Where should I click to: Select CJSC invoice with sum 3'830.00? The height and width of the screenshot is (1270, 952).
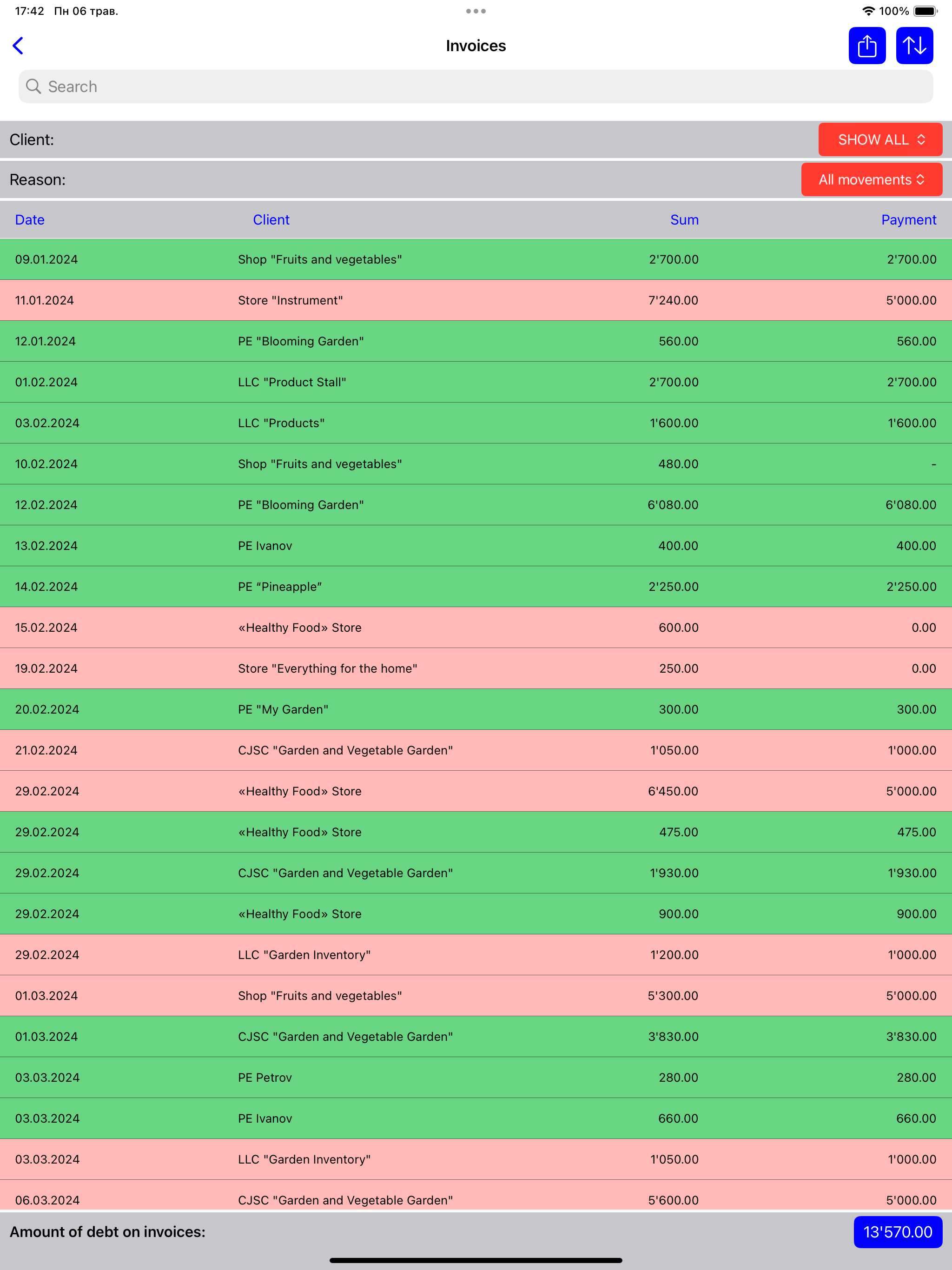click(x=476, y=1036)
